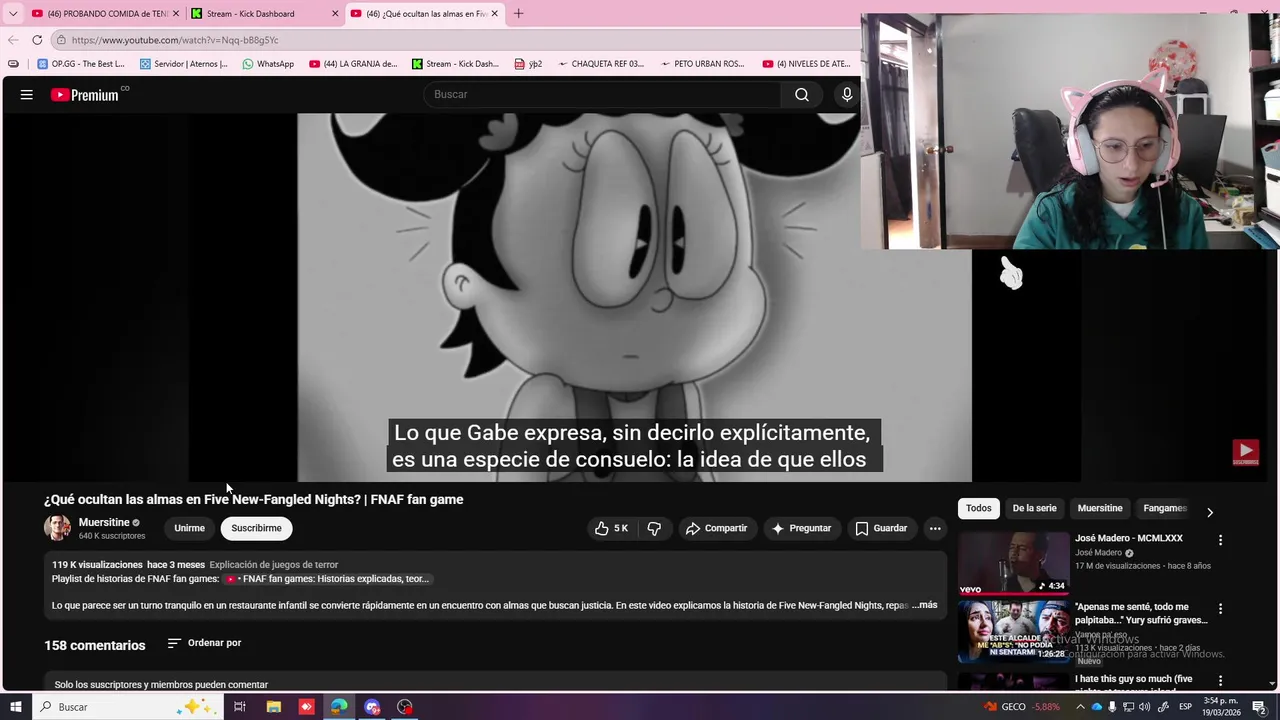Reload the page with browser refresh icon
Screen dimensions: 1280x720
pos(37,40)
